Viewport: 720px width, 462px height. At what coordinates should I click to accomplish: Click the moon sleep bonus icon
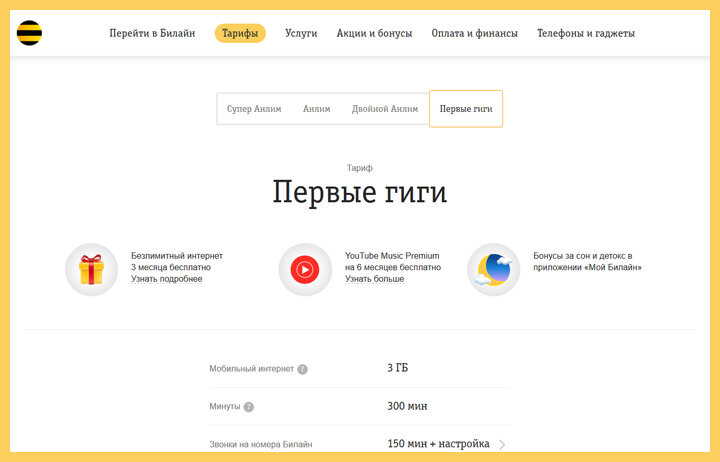(x=494, y=270)
